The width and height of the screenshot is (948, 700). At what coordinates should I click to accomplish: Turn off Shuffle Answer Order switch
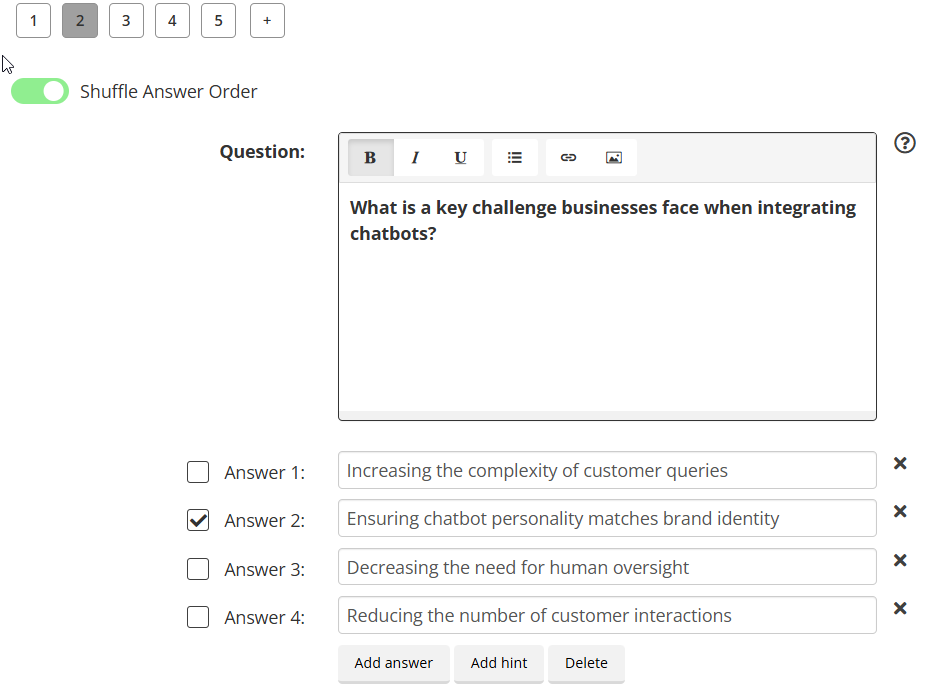coord(40,91)
